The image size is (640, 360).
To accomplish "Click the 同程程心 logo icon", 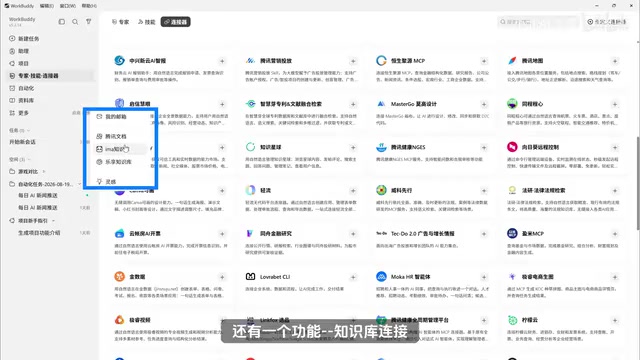I will pos(512,104).
